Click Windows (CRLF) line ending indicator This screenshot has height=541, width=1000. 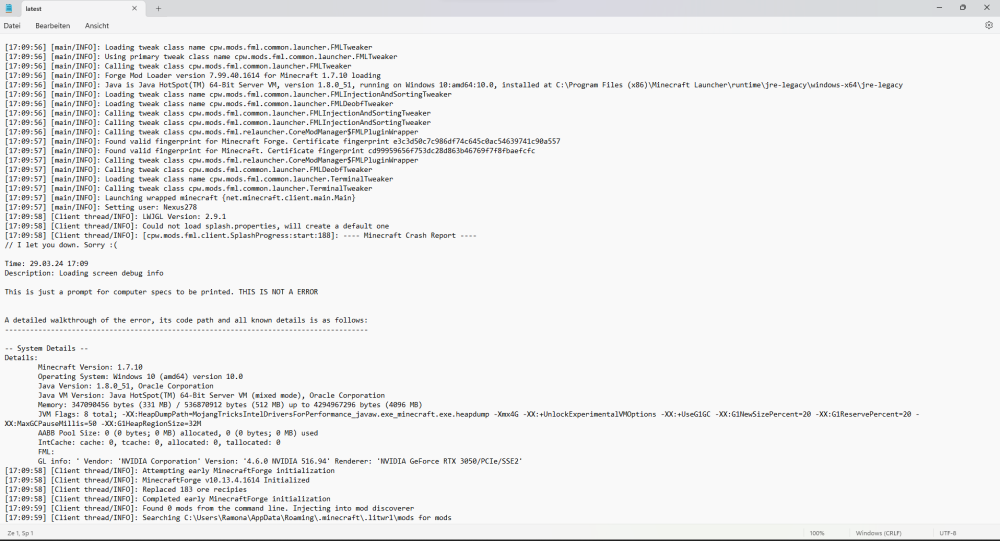click(x=878, y=533)
